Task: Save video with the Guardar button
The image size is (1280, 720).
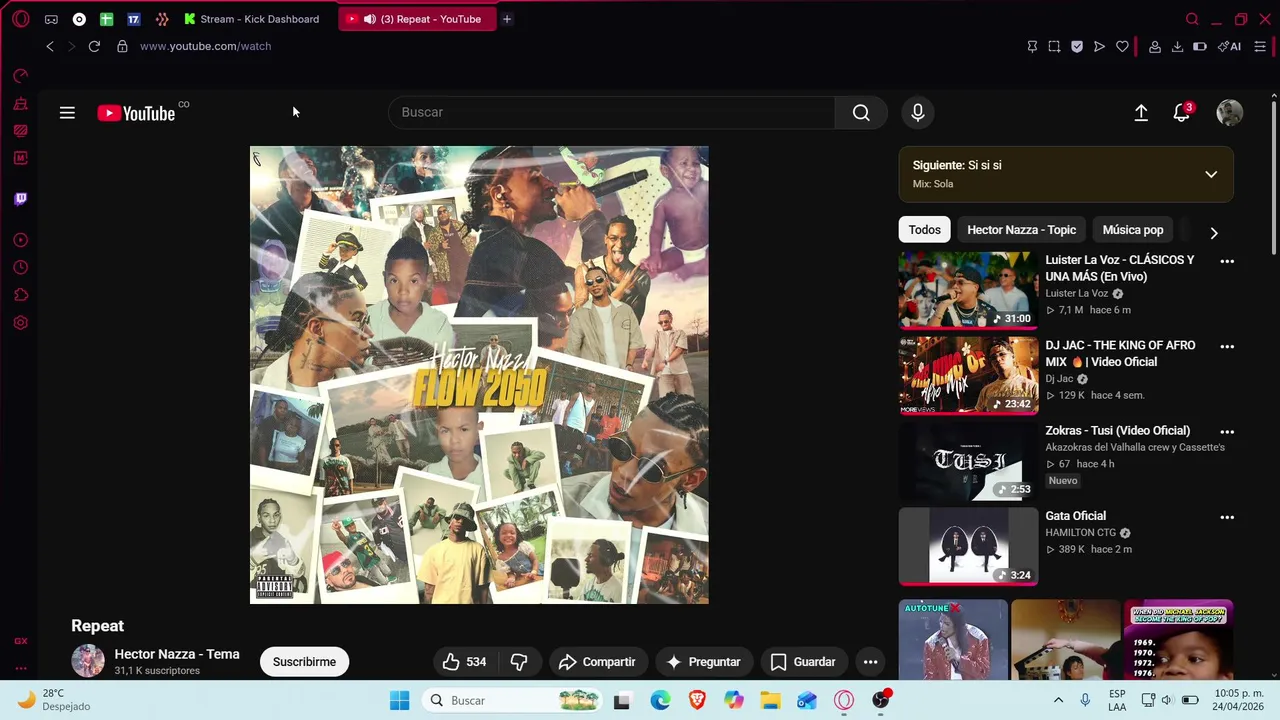Action: pyautogui.click(x=803, y=662)
